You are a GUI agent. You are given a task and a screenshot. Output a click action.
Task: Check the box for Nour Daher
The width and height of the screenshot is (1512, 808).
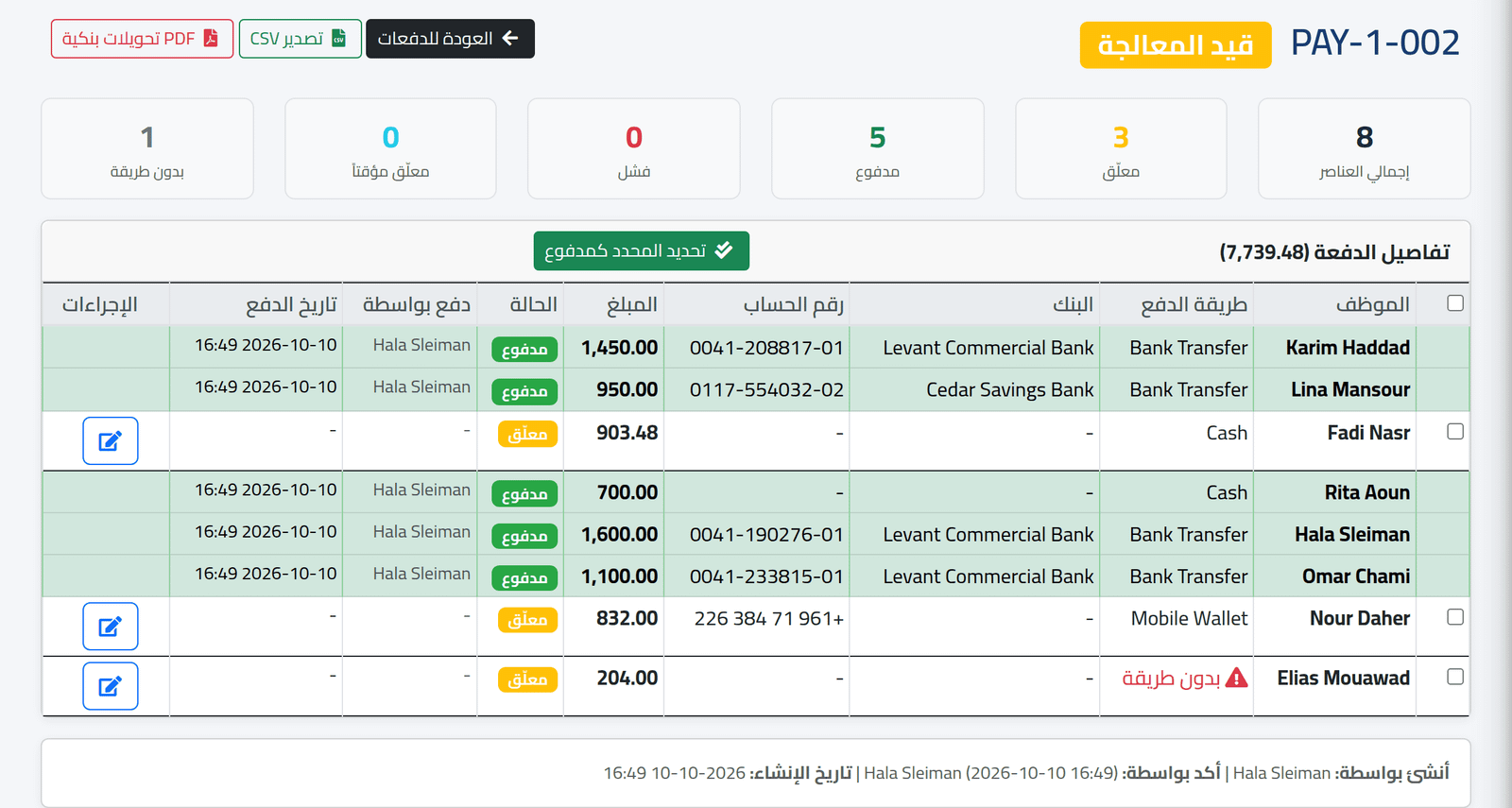[1455, 616]
